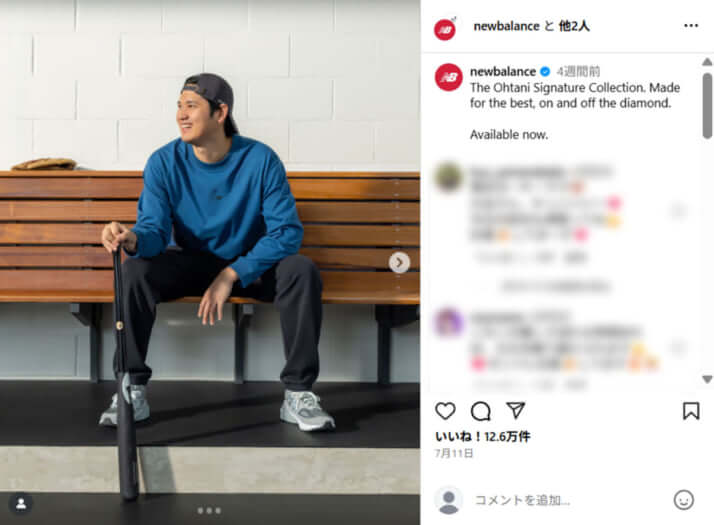Click the comments scrollbar thumb
This screenshot has width=714, height=525.
pos(707,106)
